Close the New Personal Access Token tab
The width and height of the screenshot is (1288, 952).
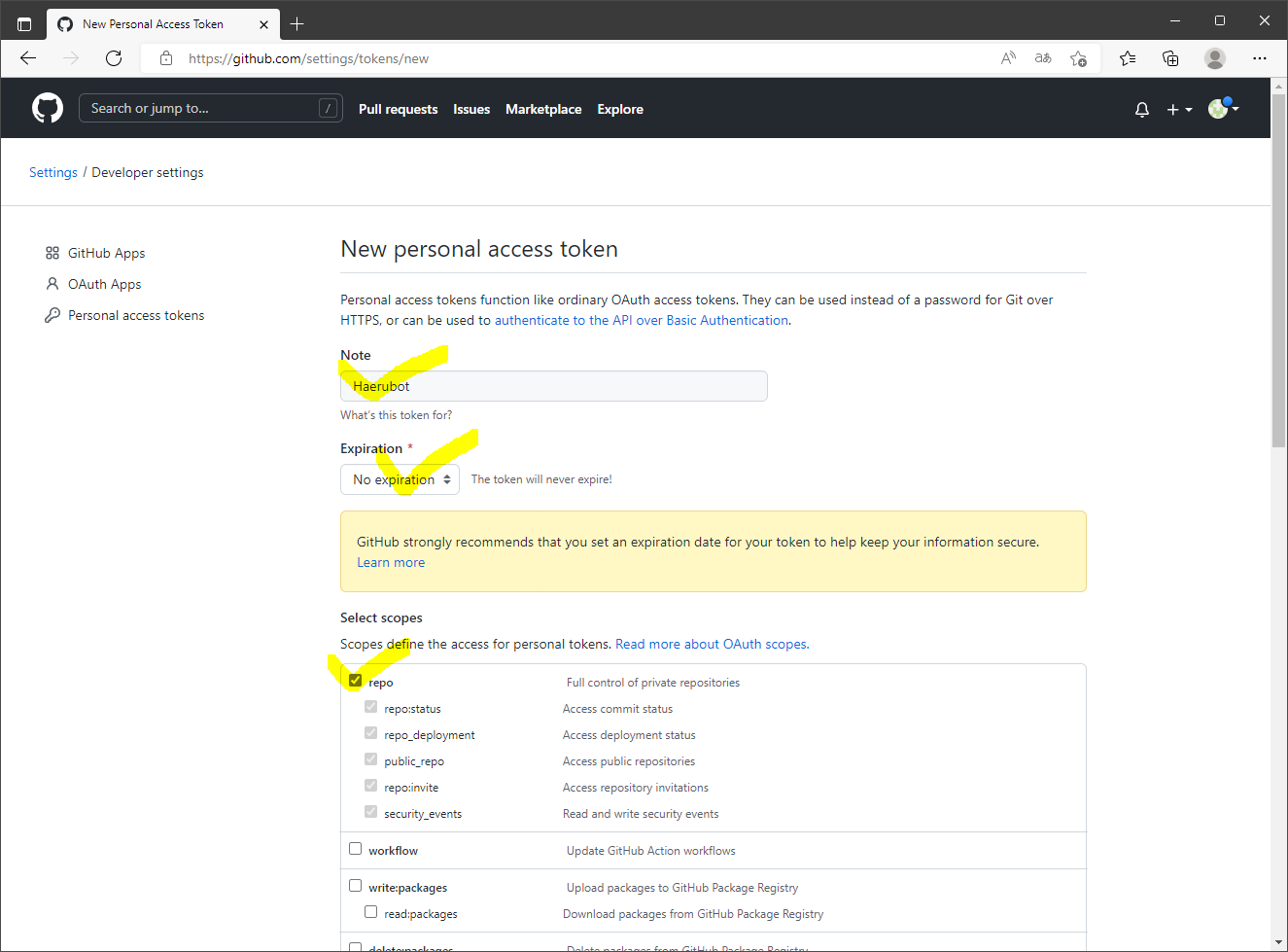(x=263, y=24)
